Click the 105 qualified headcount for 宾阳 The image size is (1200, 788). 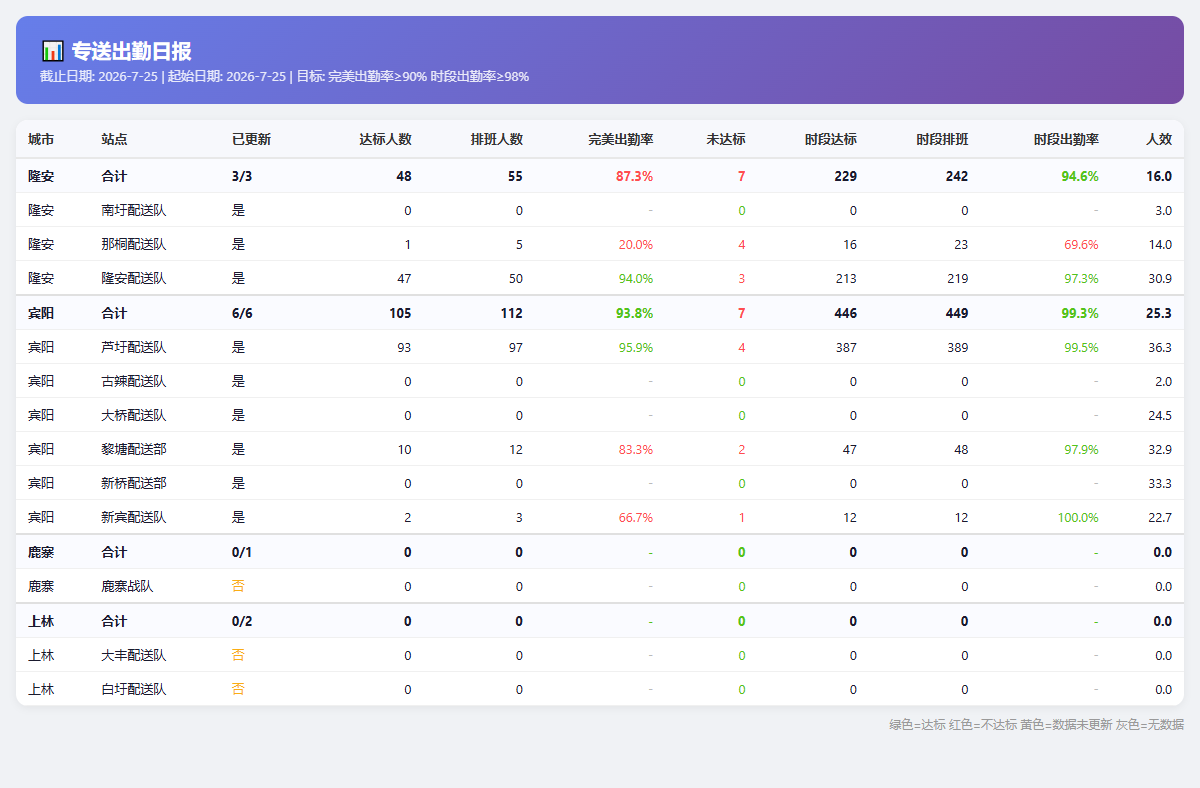(400, 313)
